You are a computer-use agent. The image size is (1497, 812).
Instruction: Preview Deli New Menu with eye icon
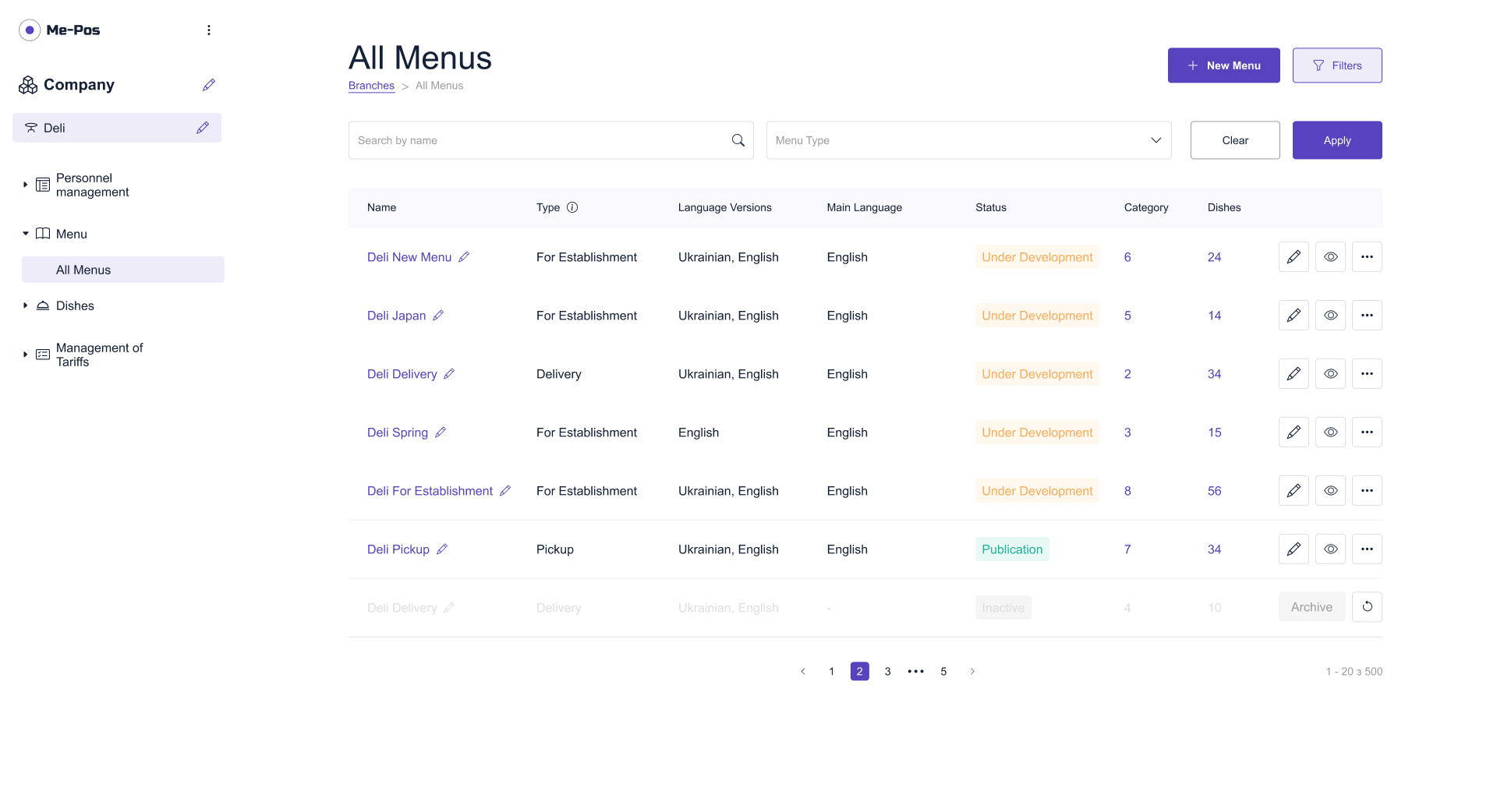(1330, 257)
